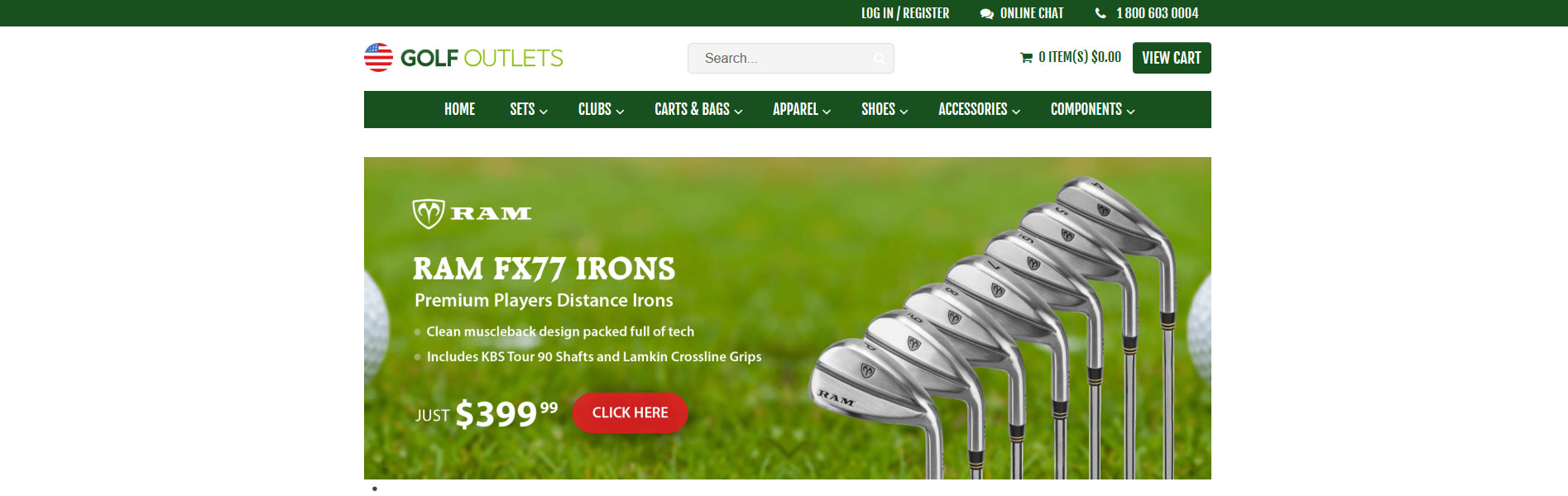This screenshot has width=1568, height=496.
Task: Open the Components menu
Action: tap(1092, 109)
